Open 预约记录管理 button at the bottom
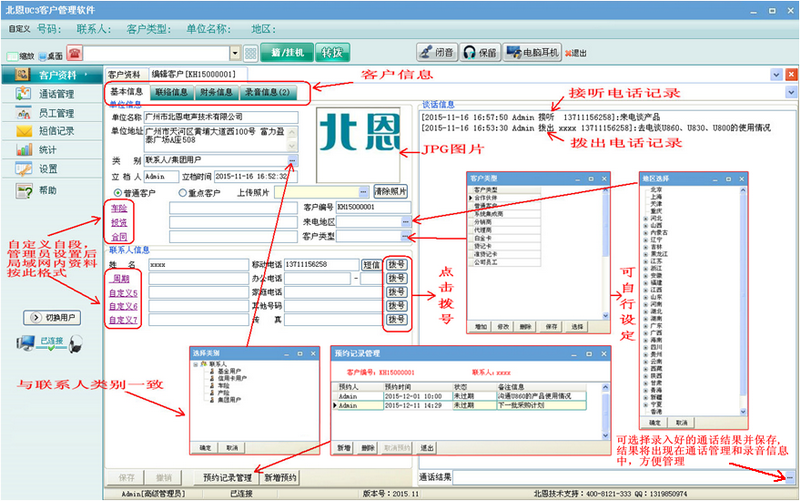This screenshot has height=501, width=800. [228, 478]
